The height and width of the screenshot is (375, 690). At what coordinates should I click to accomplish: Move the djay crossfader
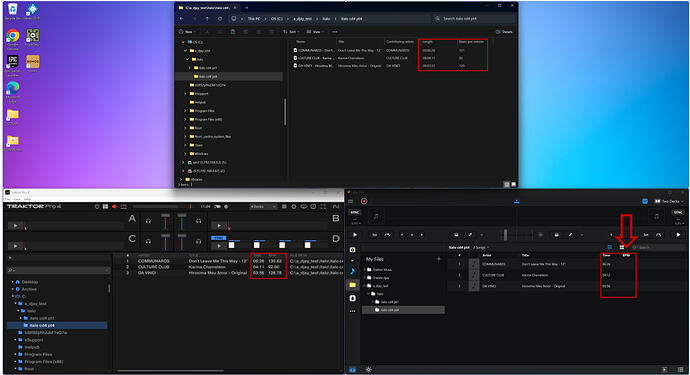tap(505, 235)
